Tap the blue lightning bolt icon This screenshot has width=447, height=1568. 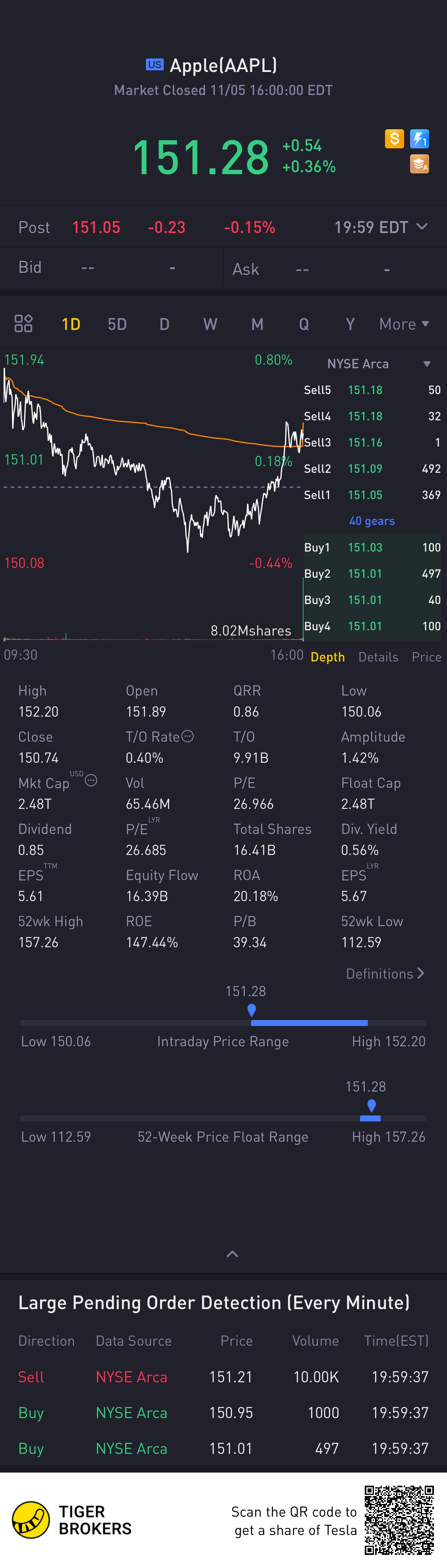420,139
